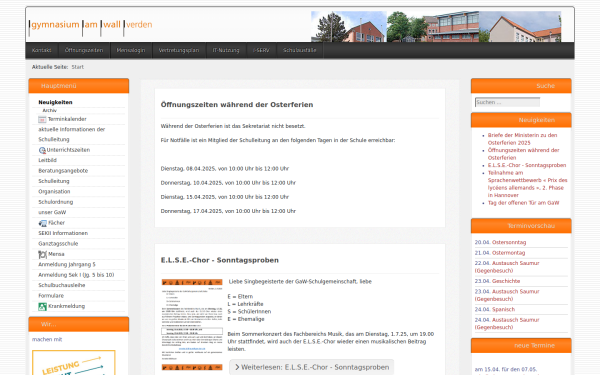Select unser GaW menu entry

52,212
